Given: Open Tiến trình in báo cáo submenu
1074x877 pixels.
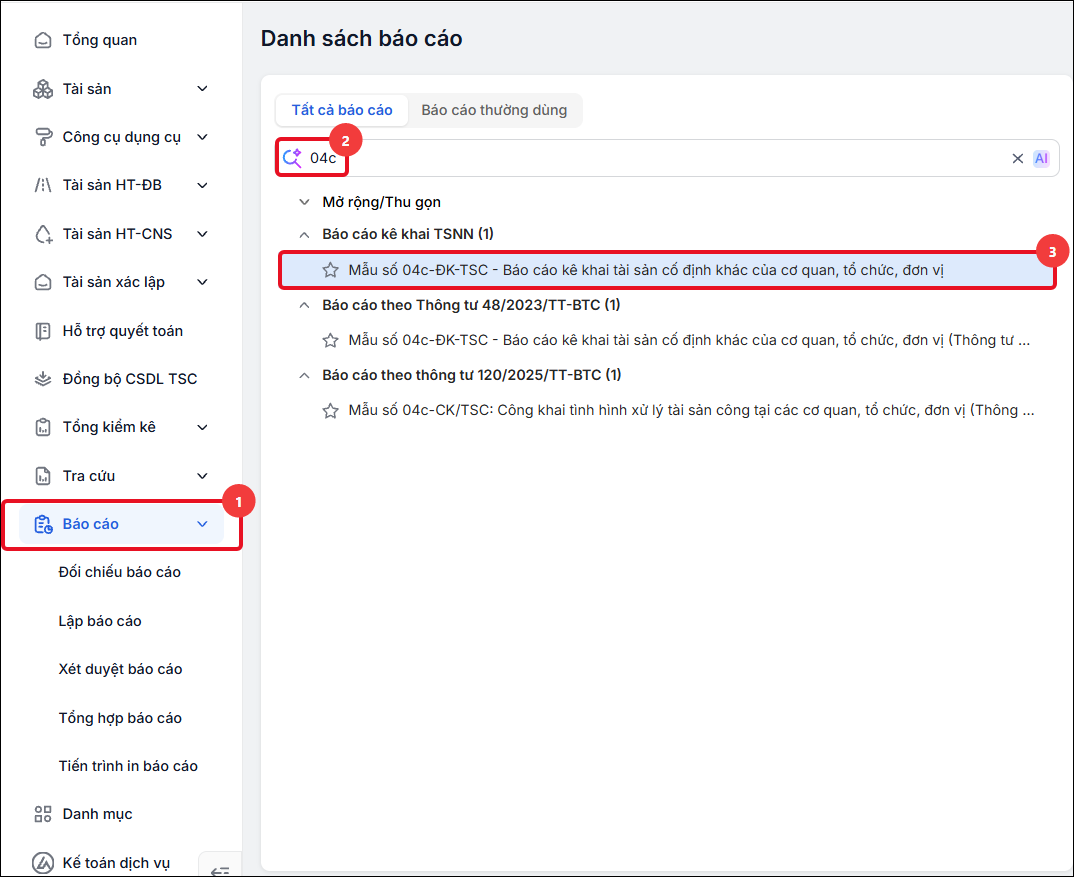Looking at the screenshot, I should pos(128,766).
